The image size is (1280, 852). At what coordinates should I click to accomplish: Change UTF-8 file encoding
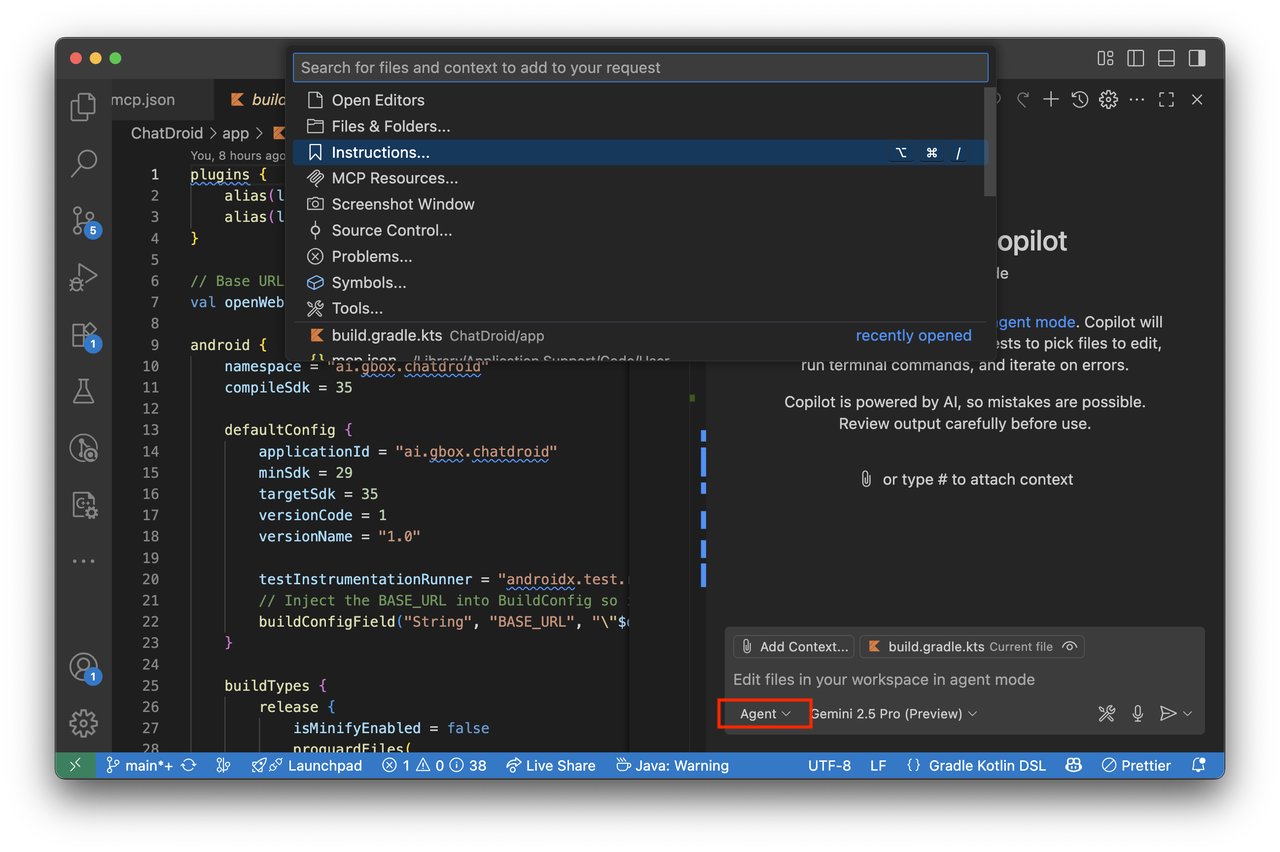829,765
